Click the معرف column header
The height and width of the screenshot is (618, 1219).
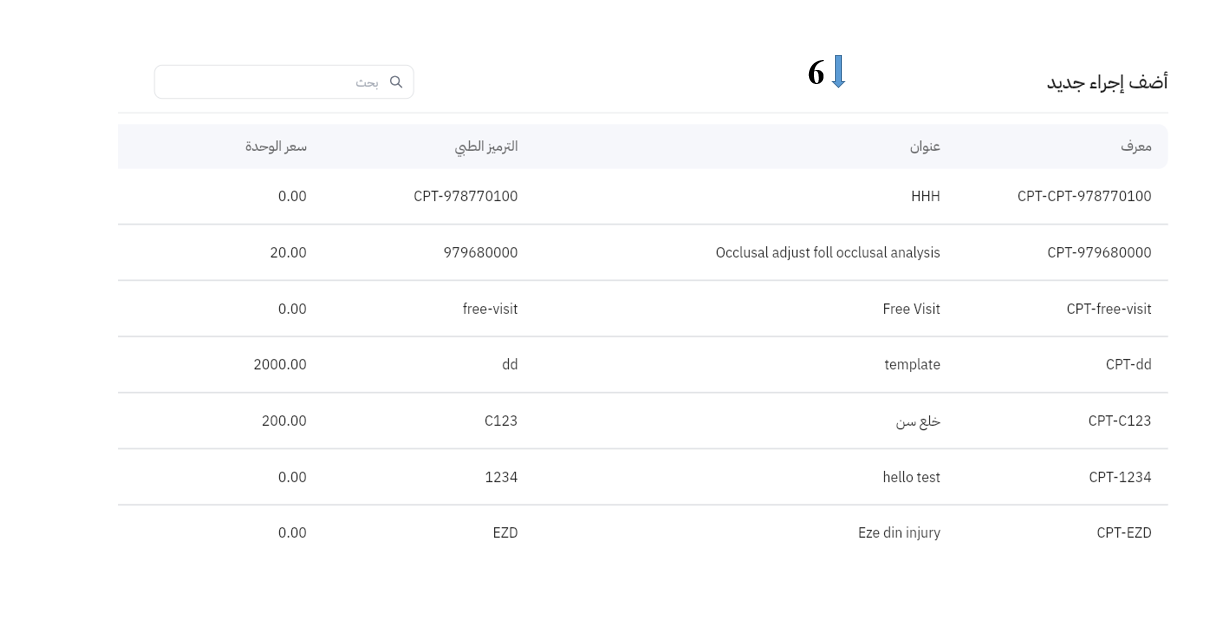click(1135, 146)
